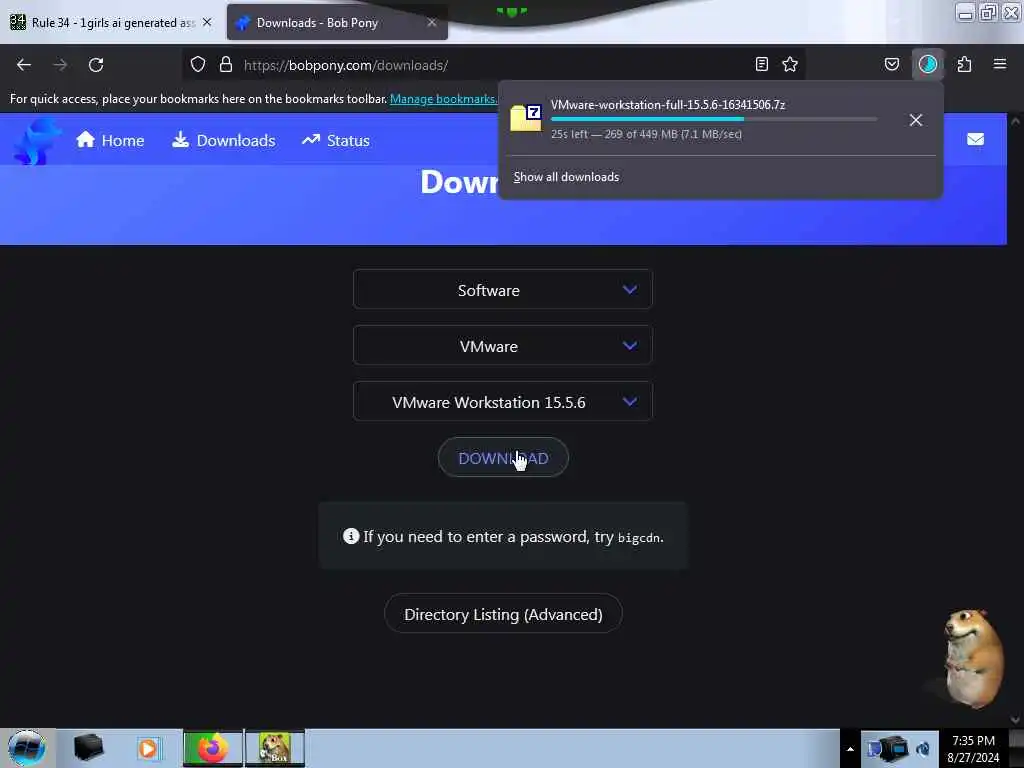Open Status in the site navigation
This screenshot has height=768, width=1024.
coord(336,140)
